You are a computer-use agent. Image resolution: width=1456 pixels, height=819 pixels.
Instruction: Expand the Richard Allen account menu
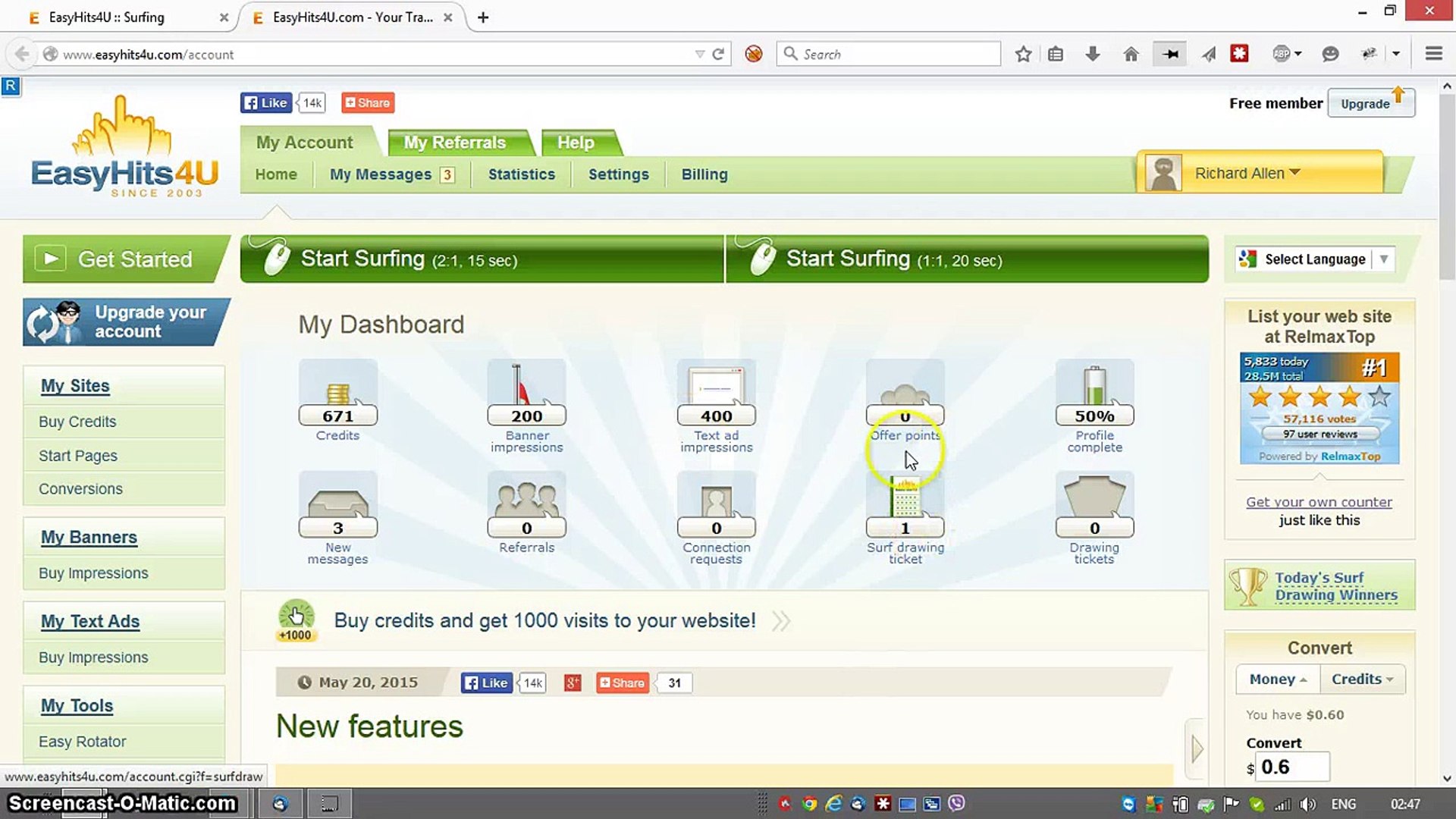1246,173
